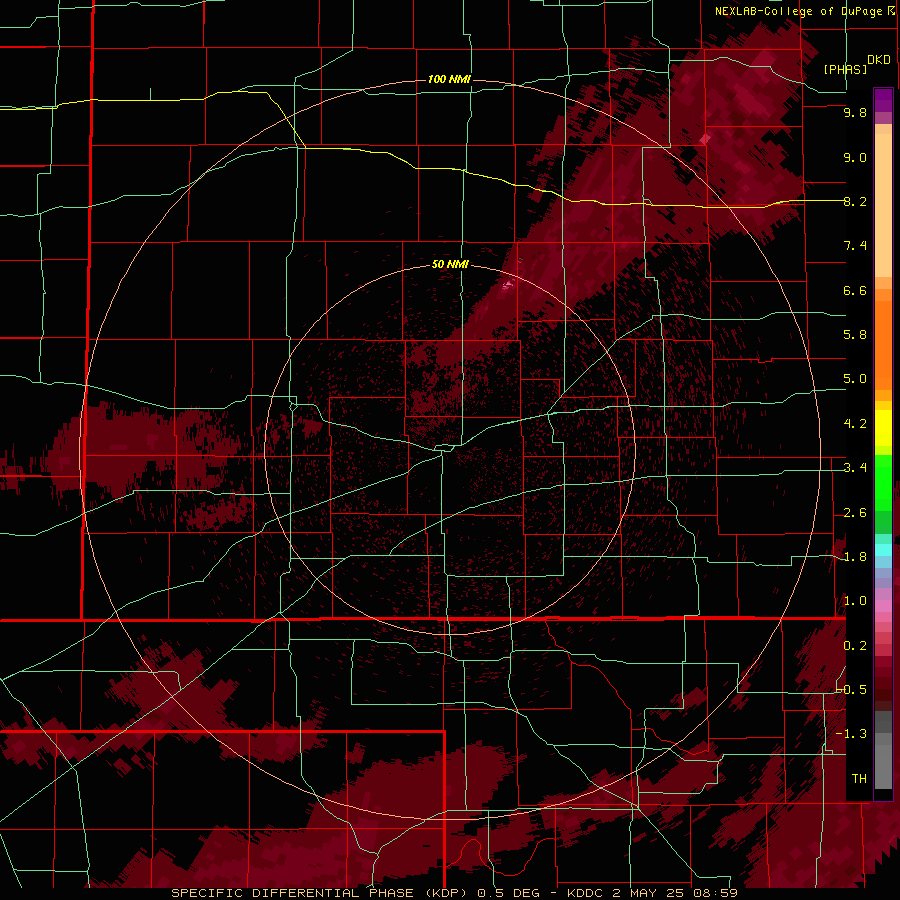Click "SPECIFIC DIFFERENTIAL PHASE" in the bottom caption
The width and height of the screenshot is (900, 900).
coord(292,893)
